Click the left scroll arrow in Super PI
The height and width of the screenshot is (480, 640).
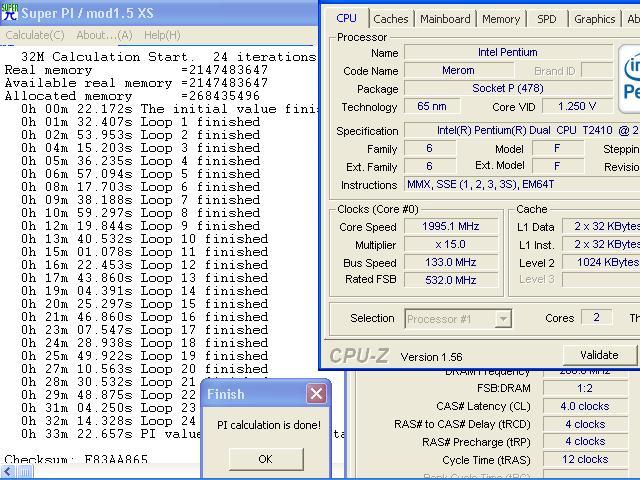click(8, 472)
